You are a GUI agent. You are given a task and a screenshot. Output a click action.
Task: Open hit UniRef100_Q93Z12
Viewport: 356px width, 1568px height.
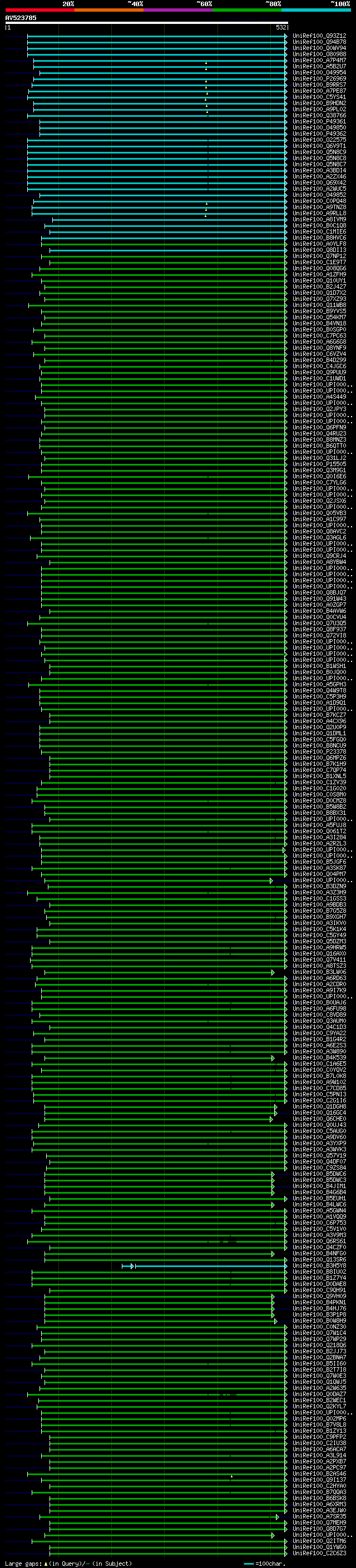[319, 36]
